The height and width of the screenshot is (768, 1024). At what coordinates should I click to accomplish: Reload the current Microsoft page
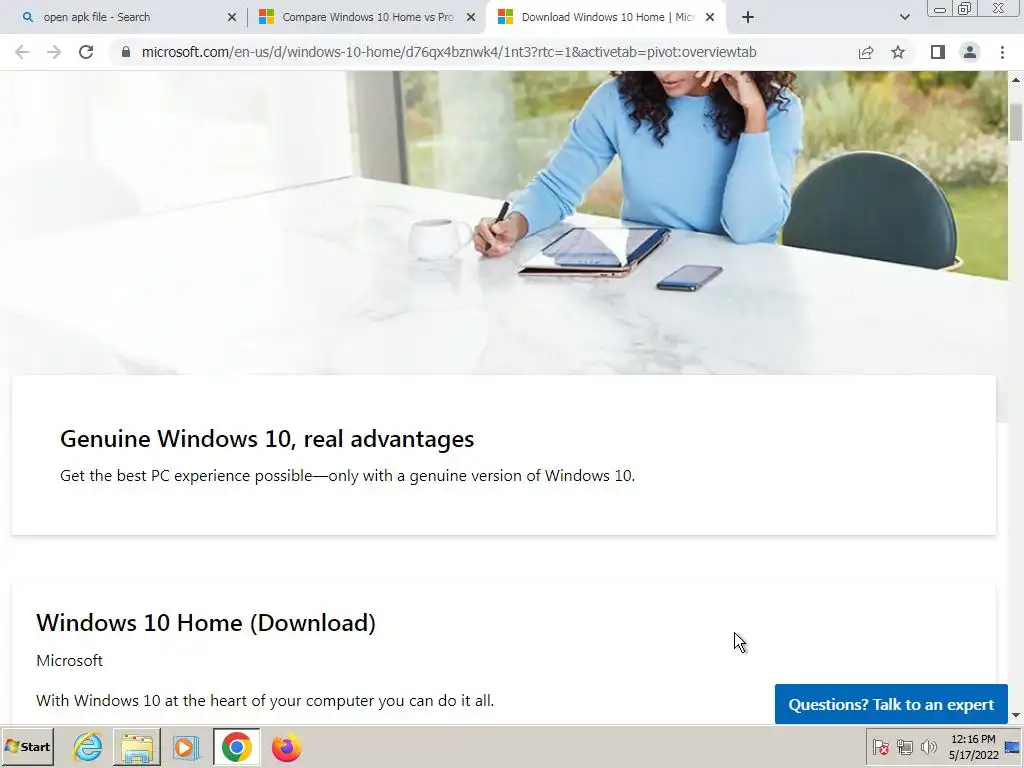click(x=86, y=52)
